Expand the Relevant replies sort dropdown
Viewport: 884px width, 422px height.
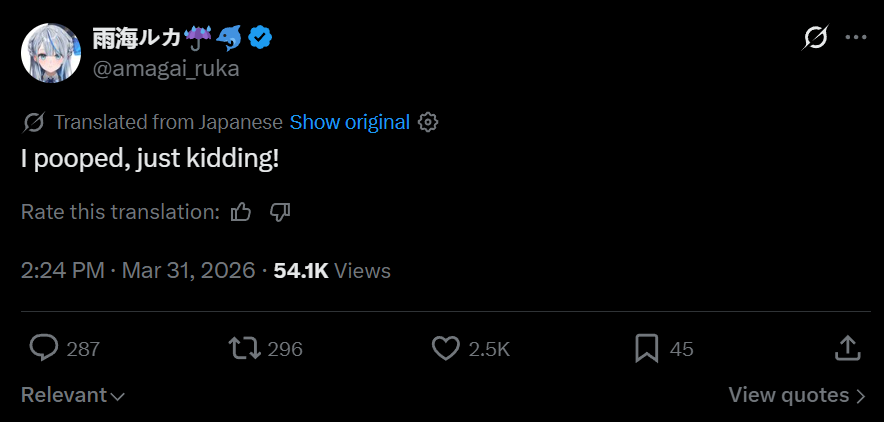73,395
